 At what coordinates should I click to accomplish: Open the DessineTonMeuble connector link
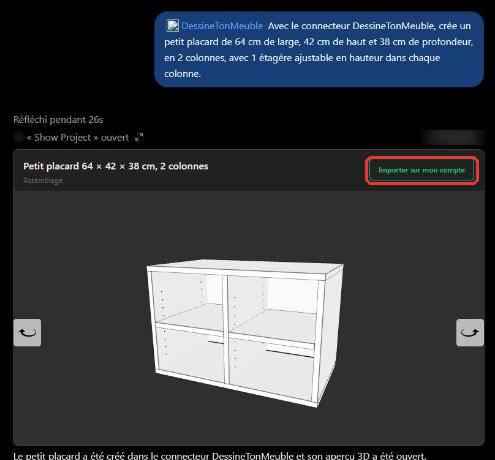[x=222, y=26]
